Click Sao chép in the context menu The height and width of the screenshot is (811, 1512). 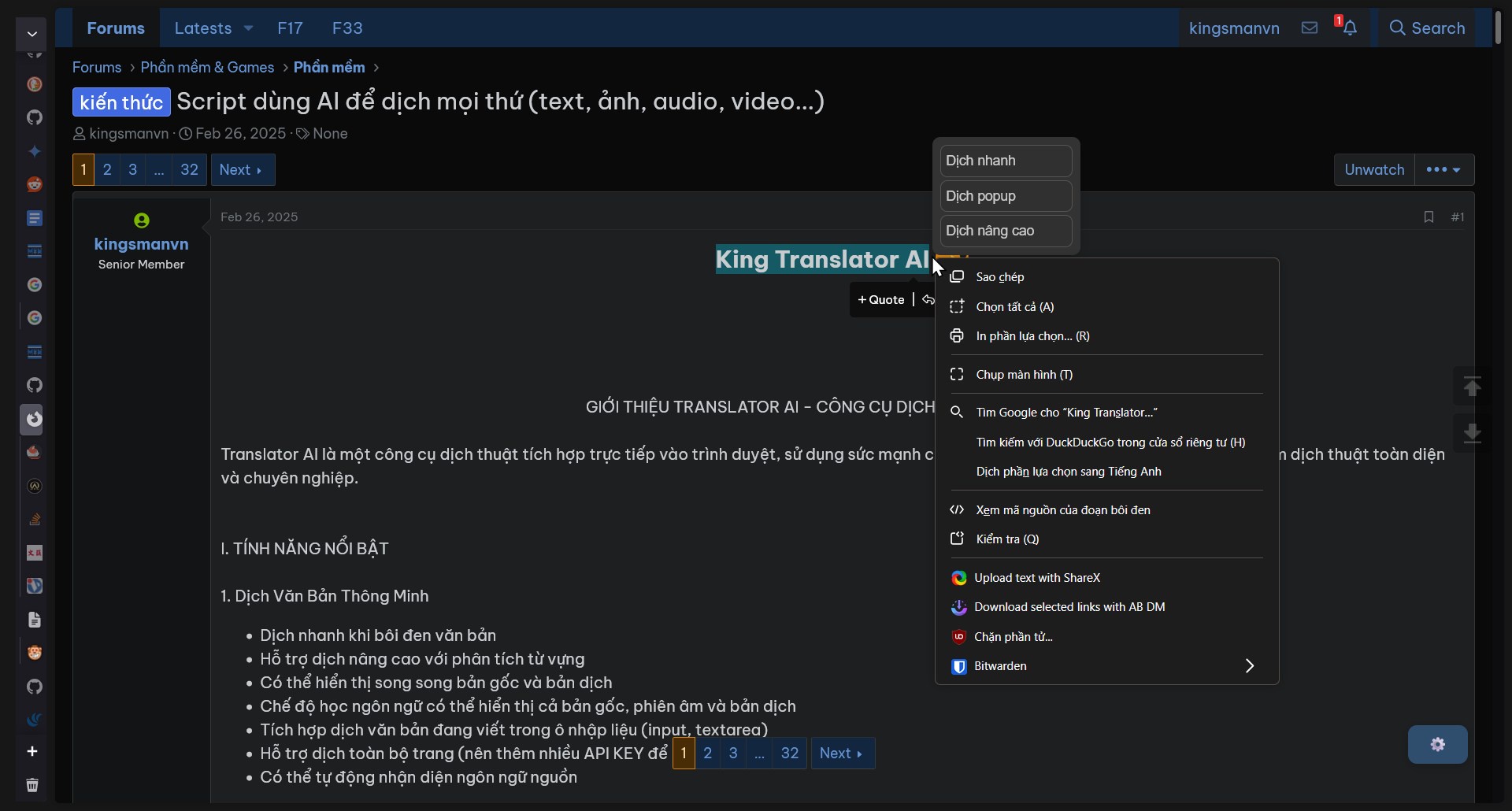[x=1106, y=277]
